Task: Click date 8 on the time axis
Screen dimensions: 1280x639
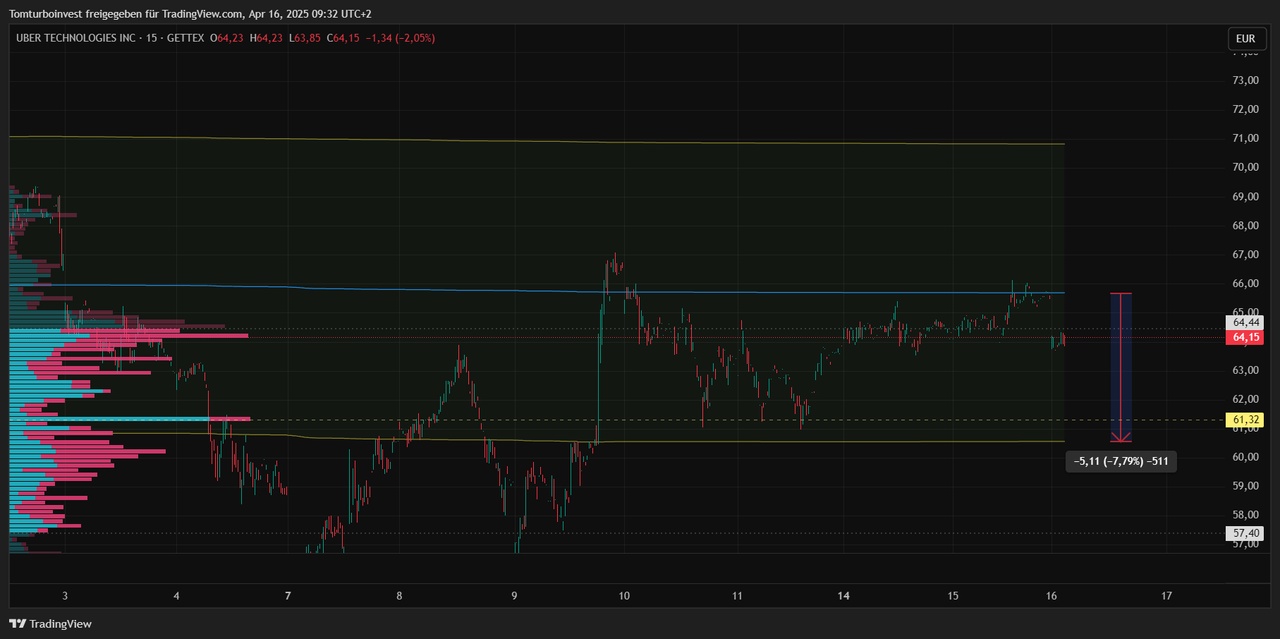Action: pos(399,596)
